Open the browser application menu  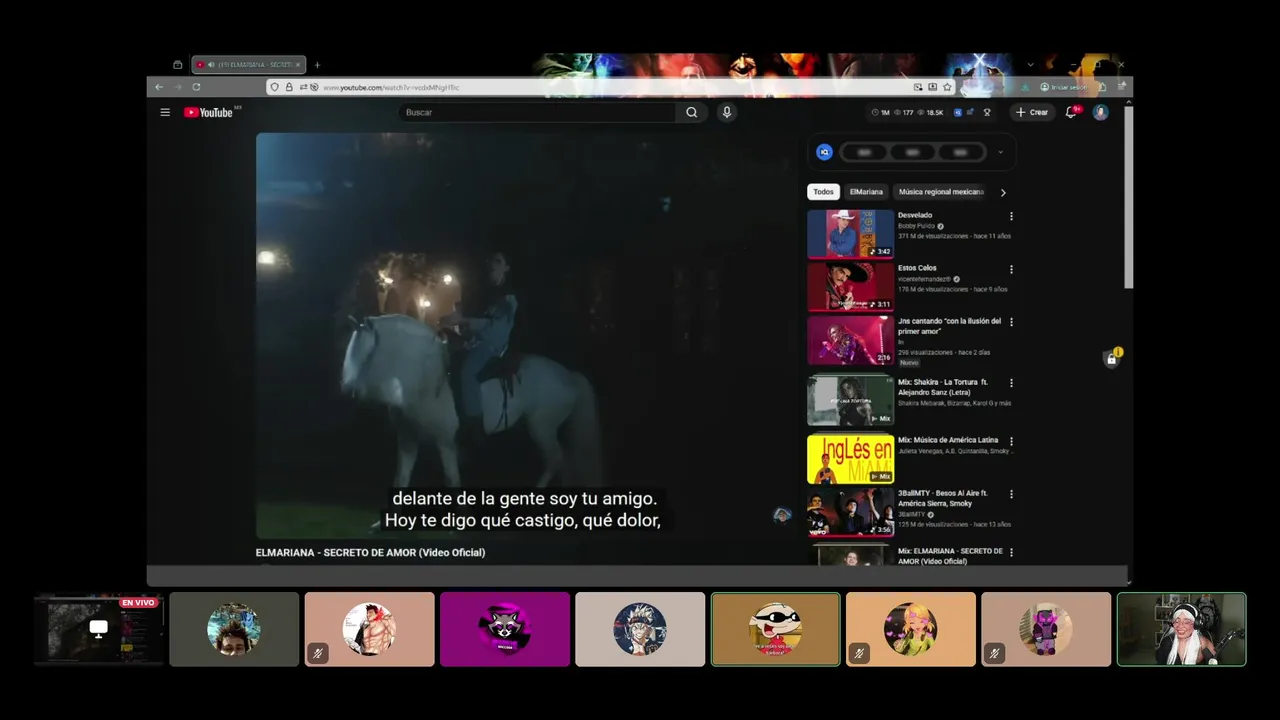click(1121, 87)
